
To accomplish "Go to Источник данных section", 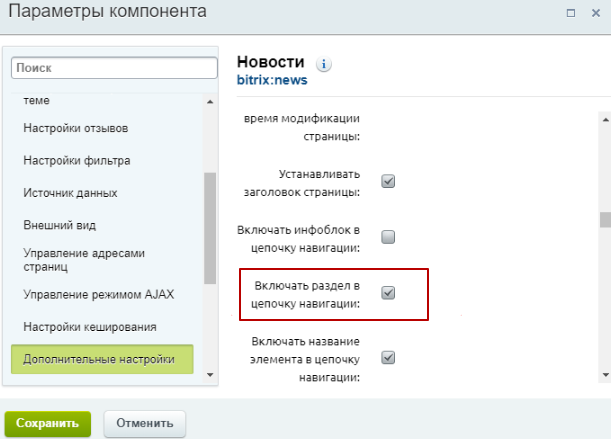I will 70,192.
